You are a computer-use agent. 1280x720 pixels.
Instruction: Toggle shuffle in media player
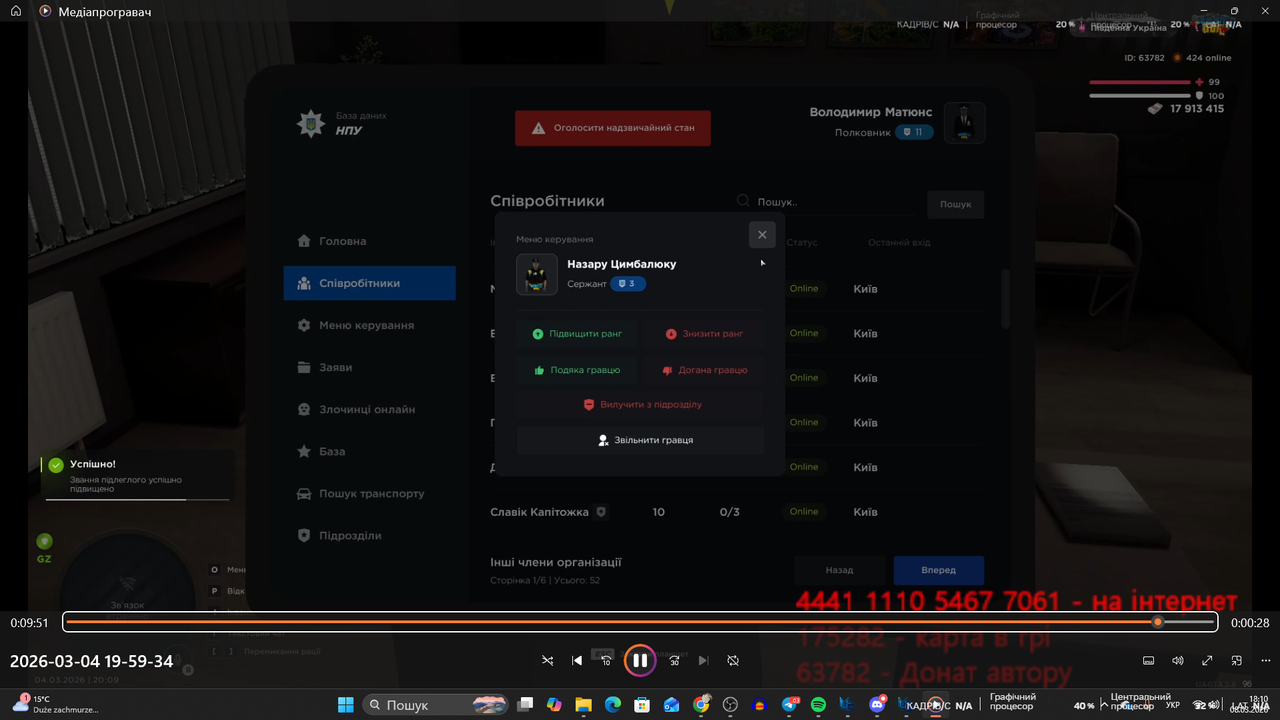point(547,660)
